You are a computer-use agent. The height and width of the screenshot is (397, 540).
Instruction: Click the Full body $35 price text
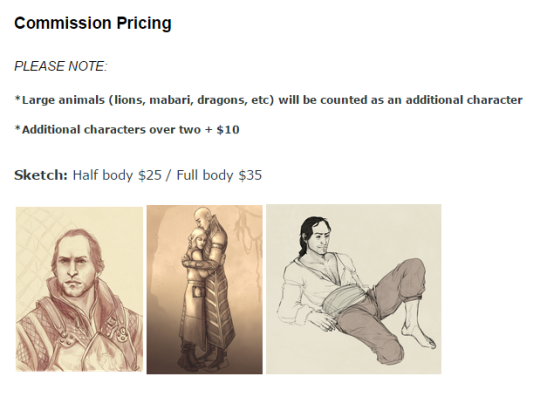(x=219, y=175)
